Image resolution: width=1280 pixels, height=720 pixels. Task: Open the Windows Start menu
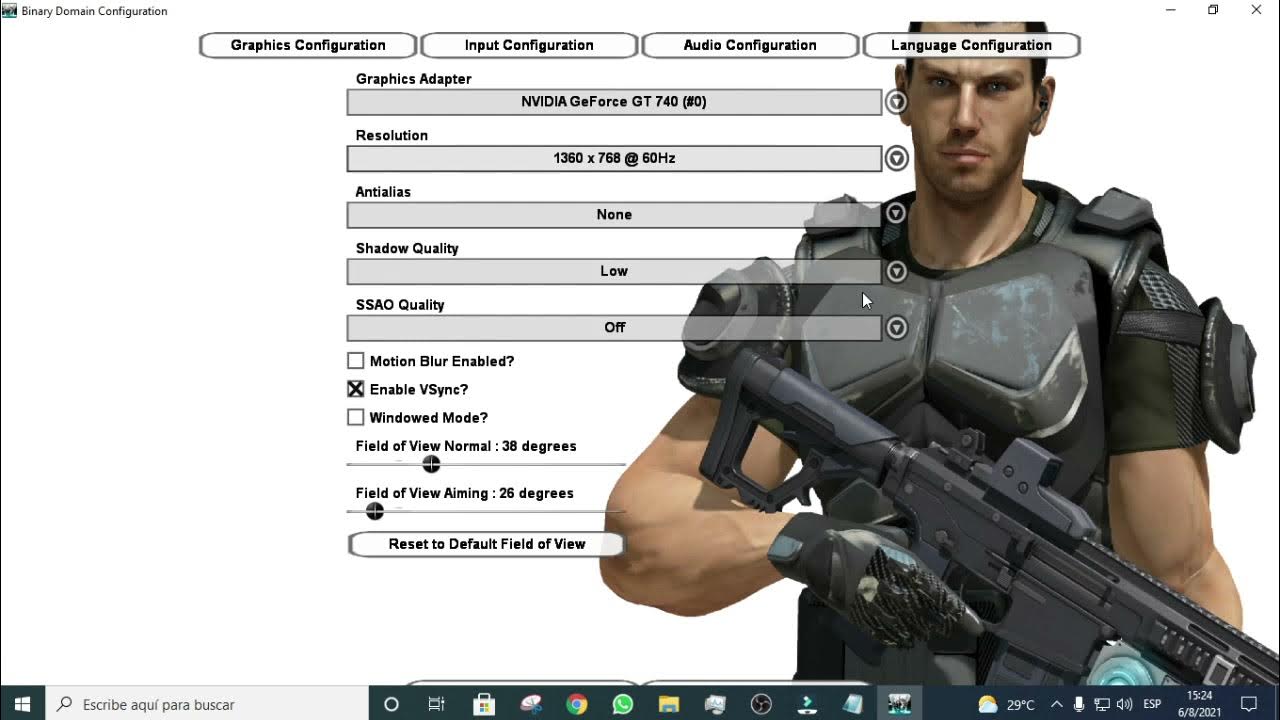point(23,704)
